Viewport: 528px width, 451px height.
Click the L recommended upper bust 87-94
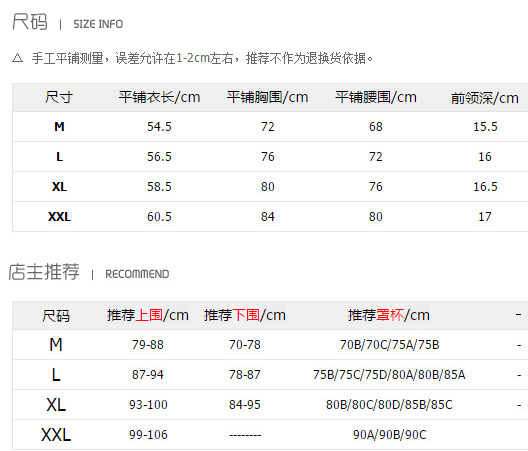click(x=148, y=375)
